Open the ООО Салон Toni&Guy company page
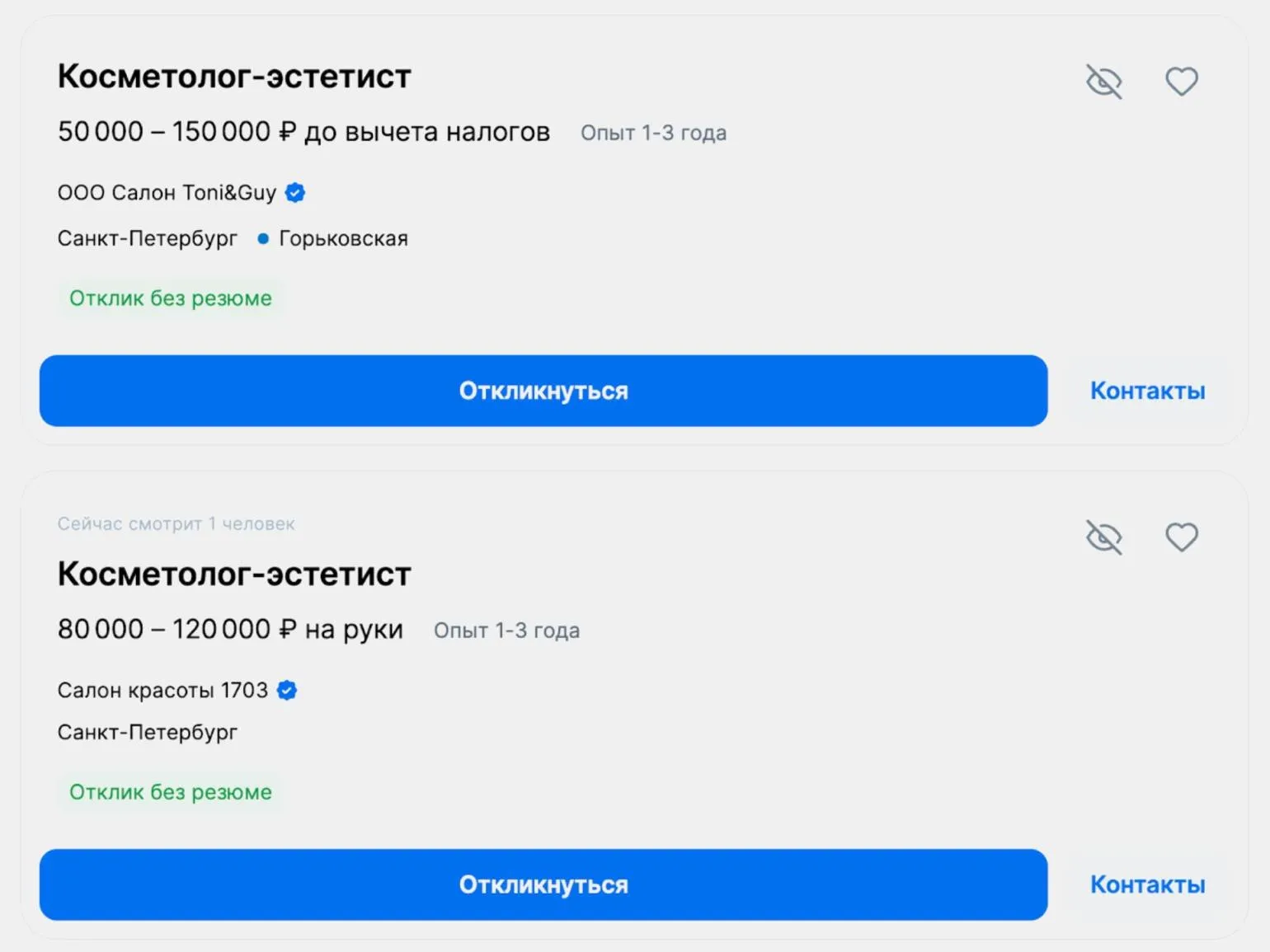Screen dimensions: 1270x952 [167, 193]
